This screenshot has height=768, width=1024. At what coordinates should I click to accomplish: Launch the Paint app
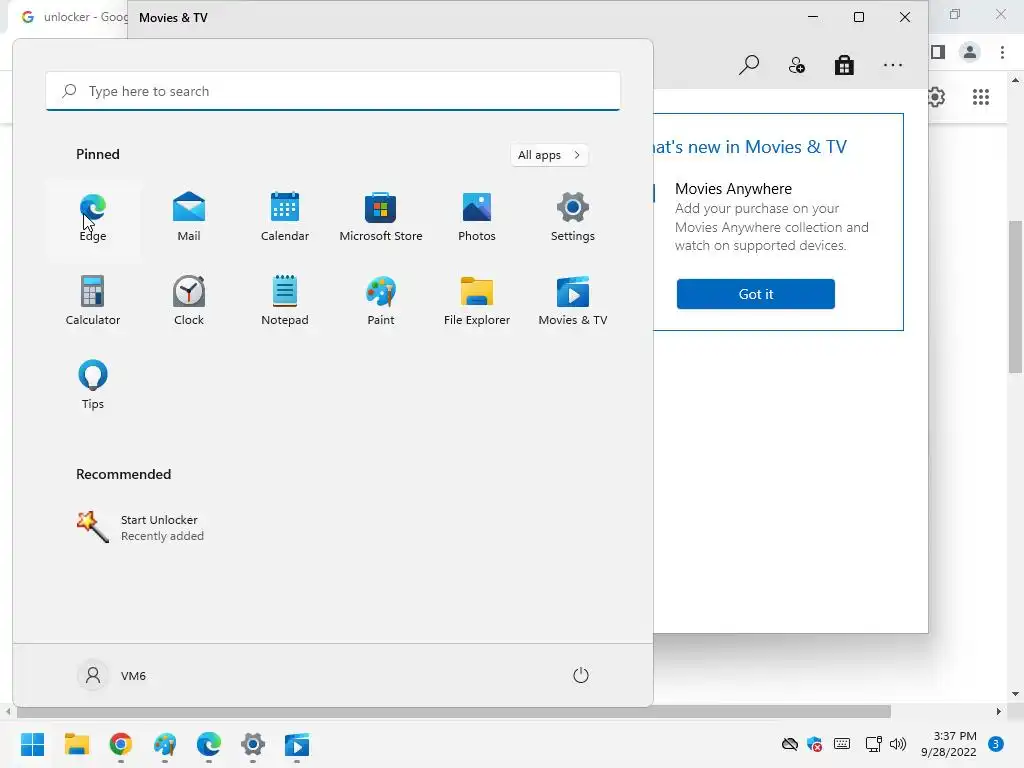tap(381, 301)
